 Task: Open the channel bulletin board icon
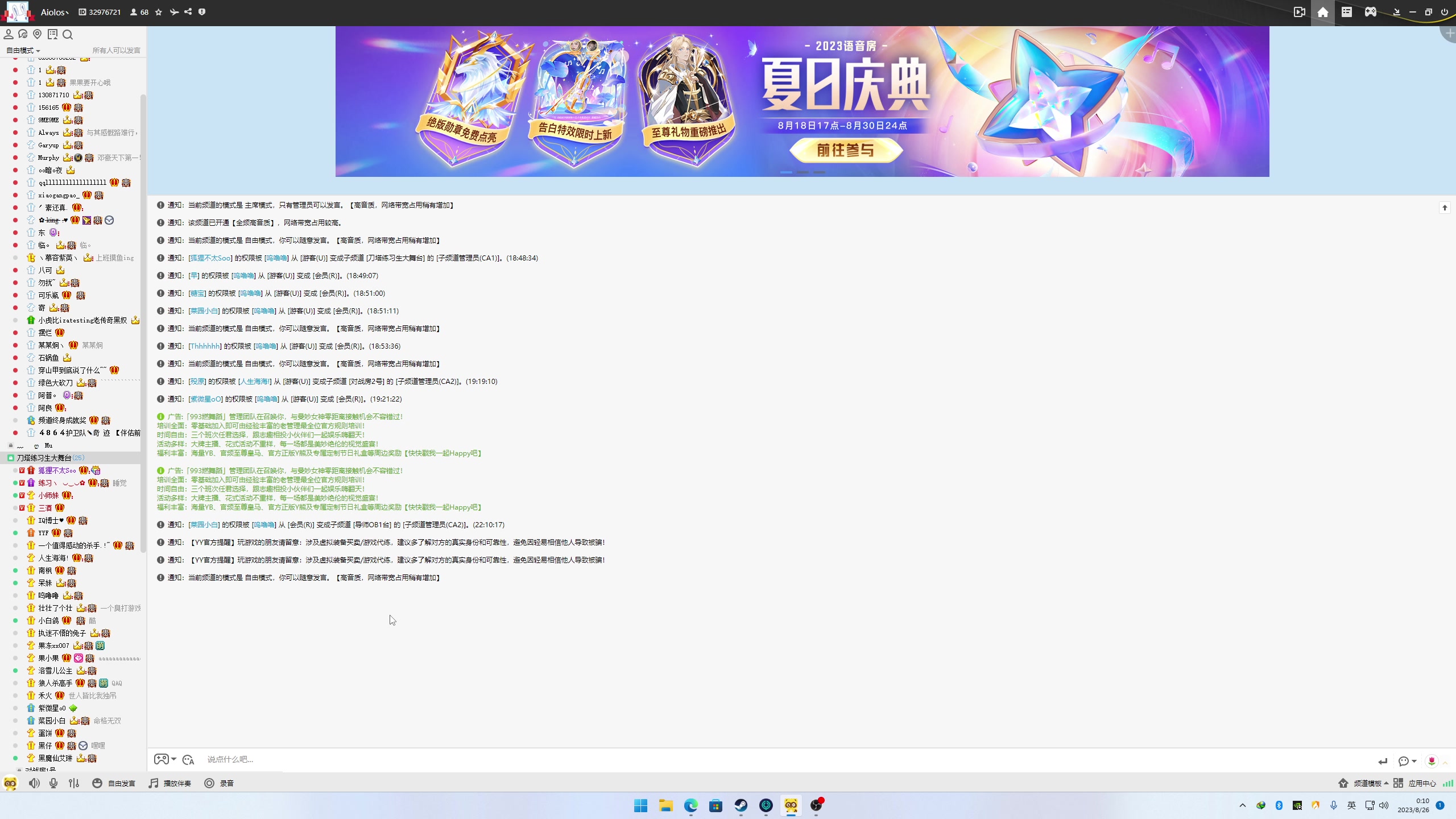tap(53, 35)
